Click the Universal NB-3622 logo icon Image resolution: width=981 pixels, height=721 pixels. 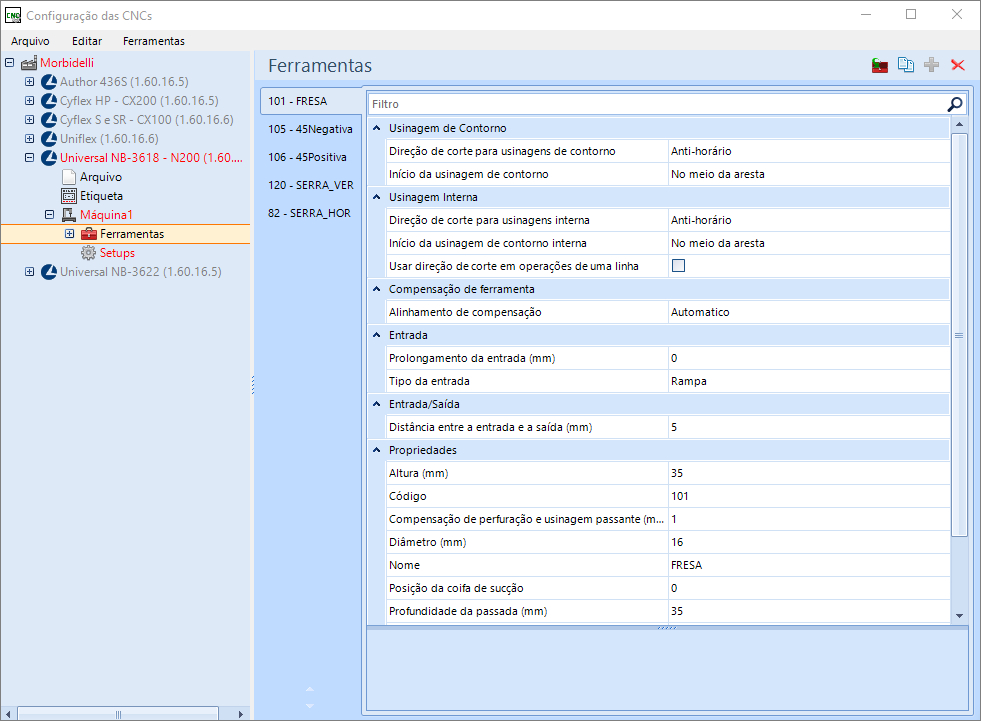(x=49, y=272)
